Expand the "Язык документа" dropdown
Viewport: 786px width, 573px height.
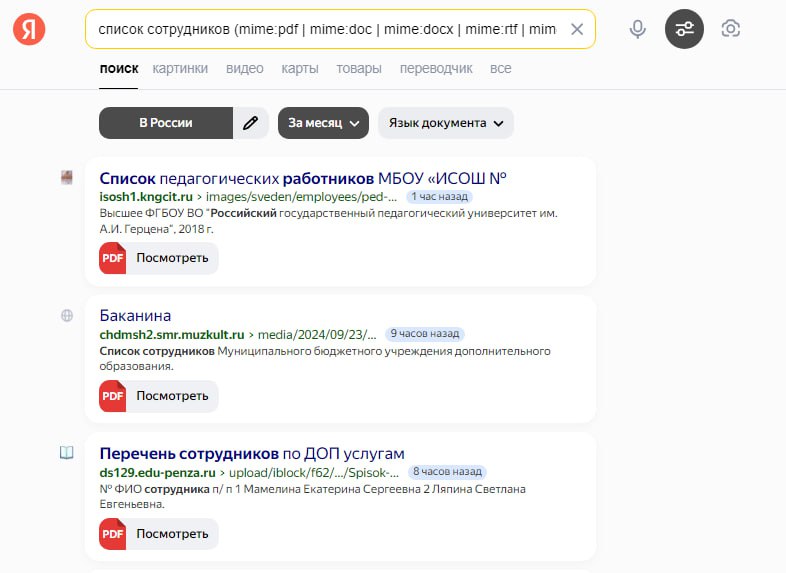(x=446, y=123)
